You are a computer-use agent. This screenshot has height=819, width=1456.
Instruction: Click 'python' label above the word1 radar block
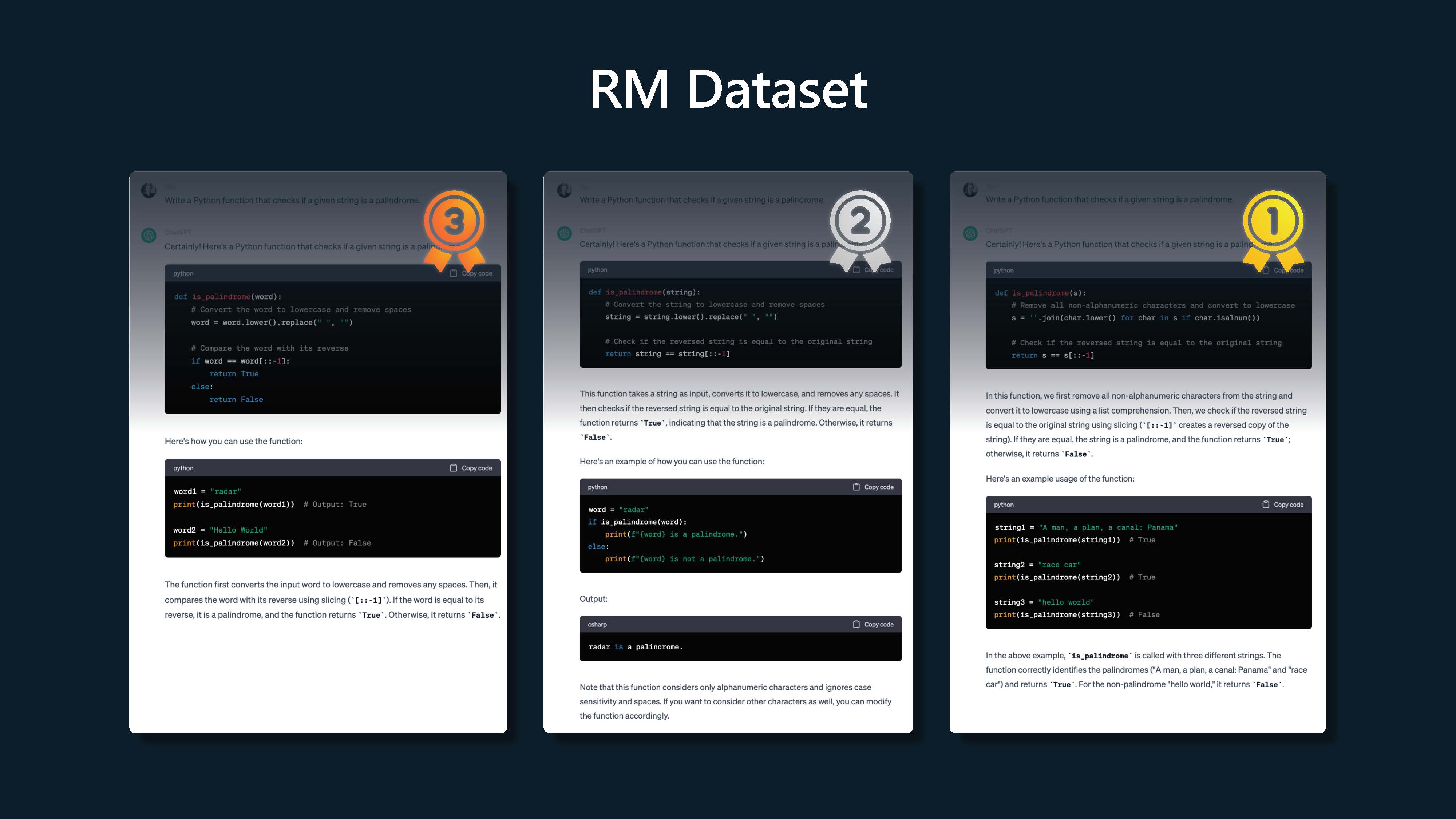click(x=183, y=468)
